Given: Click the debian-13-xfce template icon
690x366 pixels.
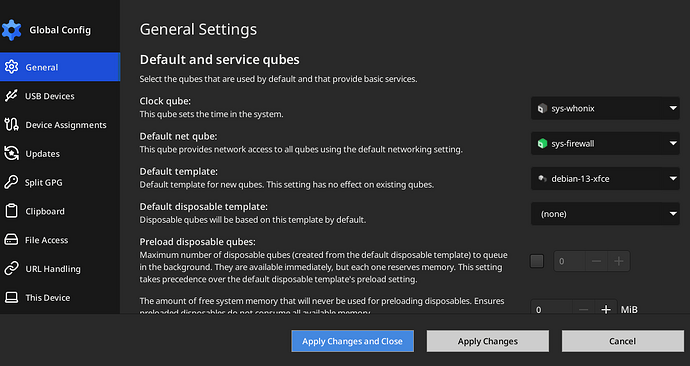Looking at the screenshot, I should click(x=542, y=179).
